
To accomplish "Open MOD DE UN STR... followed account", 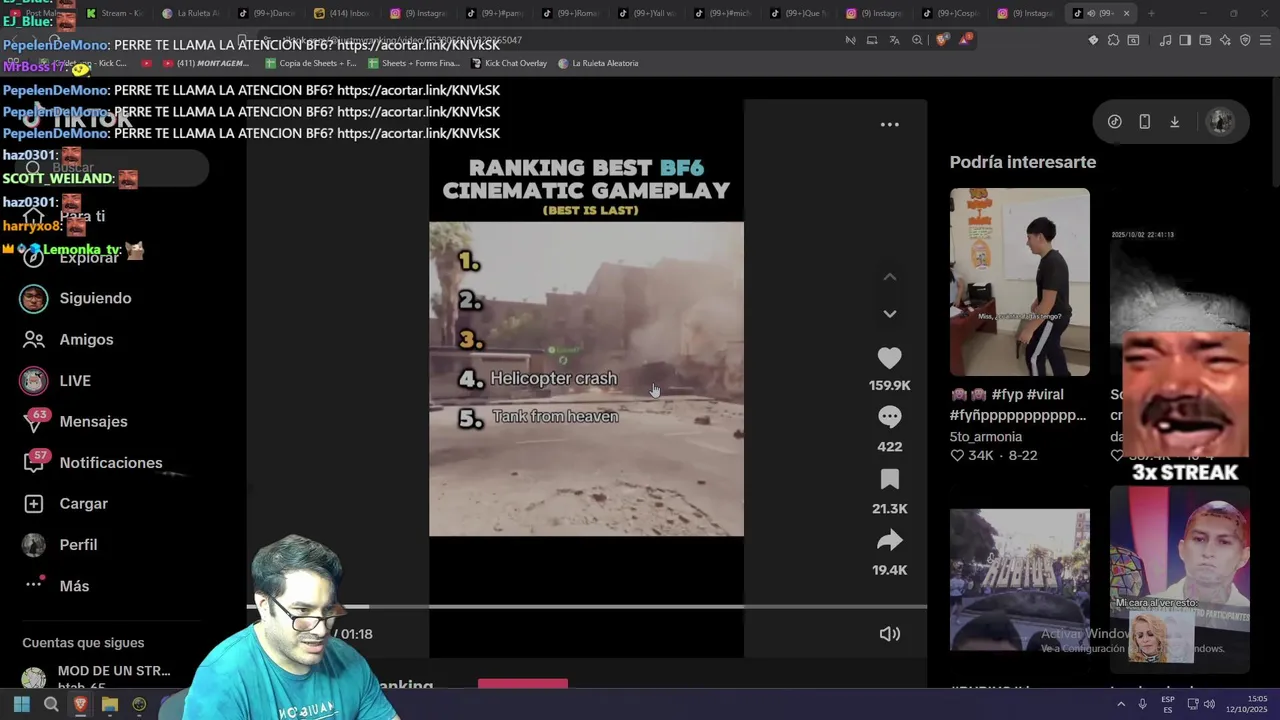I will (x=96, y=678).
